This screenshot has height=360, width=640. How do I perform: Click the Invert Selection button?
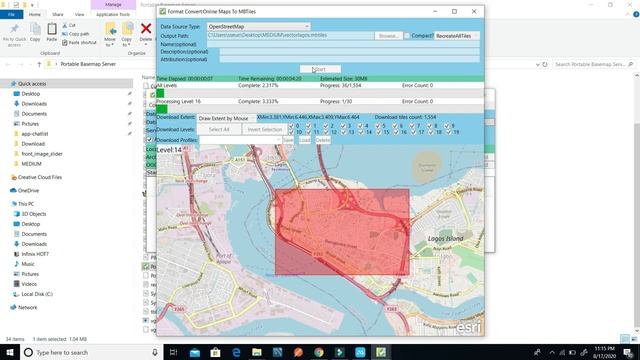pos(265,129)
